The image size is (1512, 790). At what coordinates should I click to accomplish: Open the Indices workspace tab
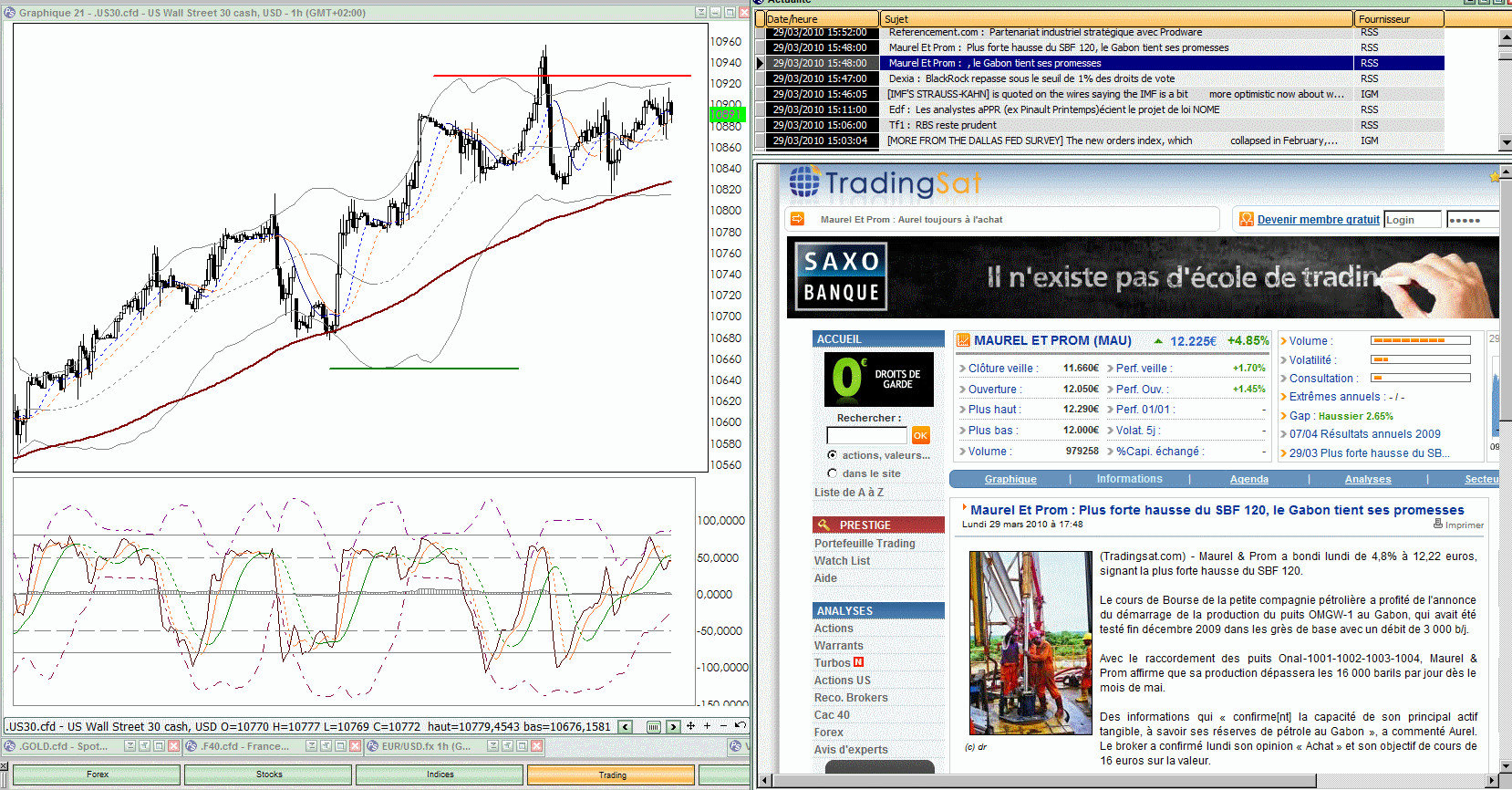[440, 774]
